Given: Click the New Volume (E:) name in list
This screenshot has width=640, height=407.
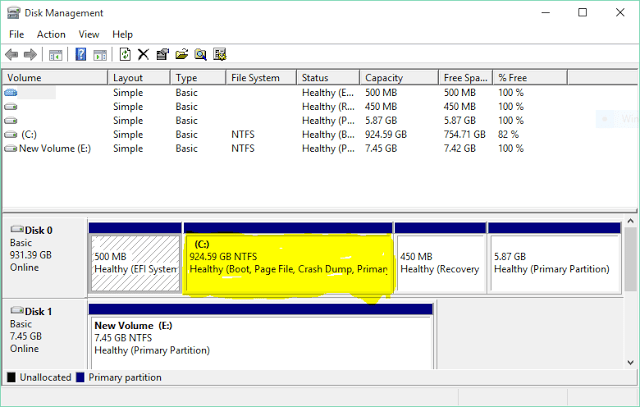Looking at the screenshot, I should point(55,149).
